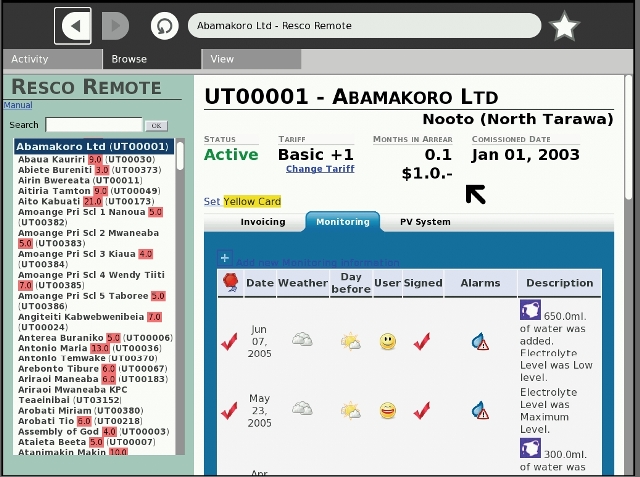Click the smiley user icon for Jun 07, 2005
The width and height of the screenshot is (640, 477).
point(387,342)
